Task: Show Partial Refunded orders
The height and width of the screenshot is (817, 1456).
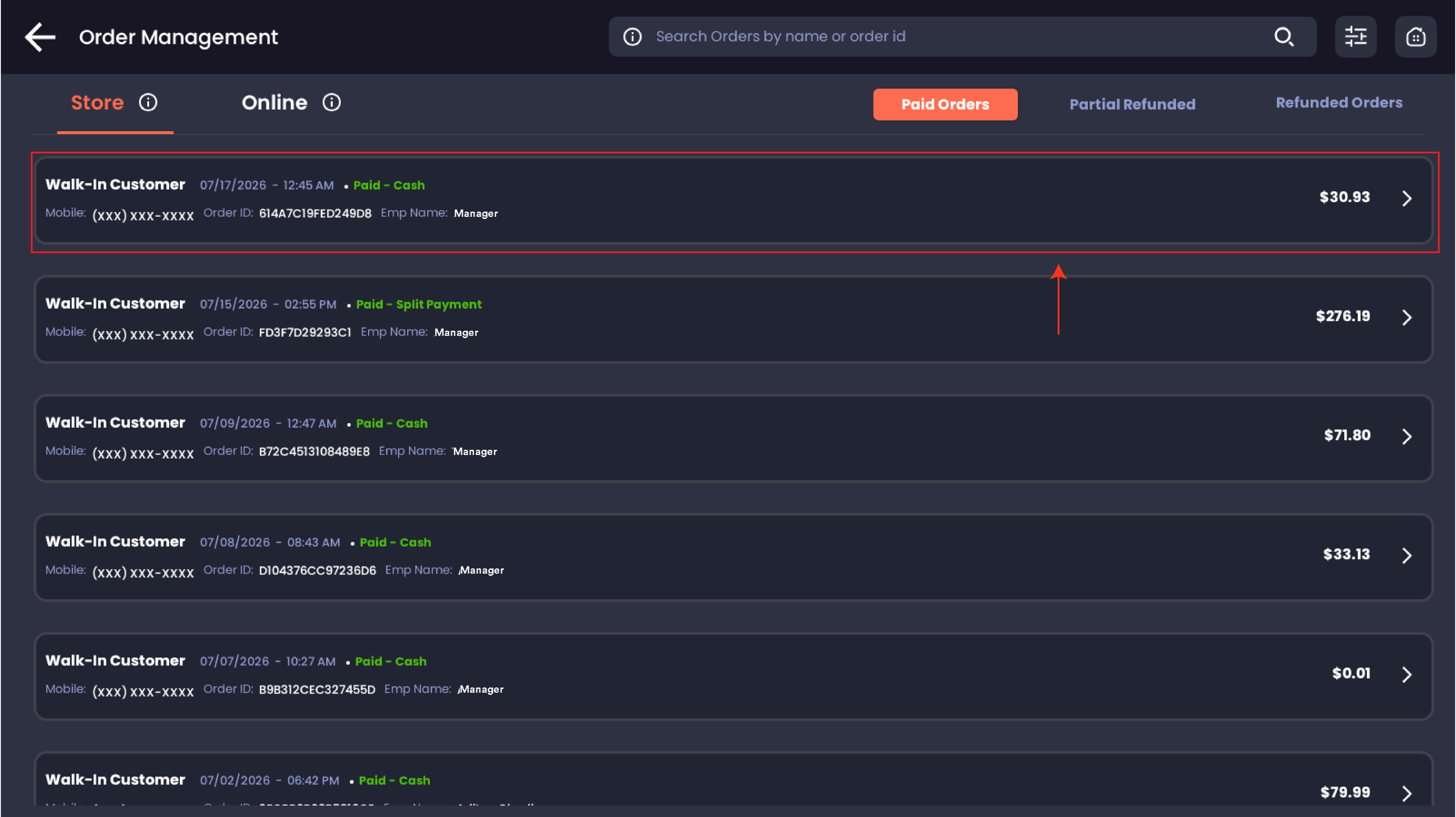Action: coord(1132,105)
